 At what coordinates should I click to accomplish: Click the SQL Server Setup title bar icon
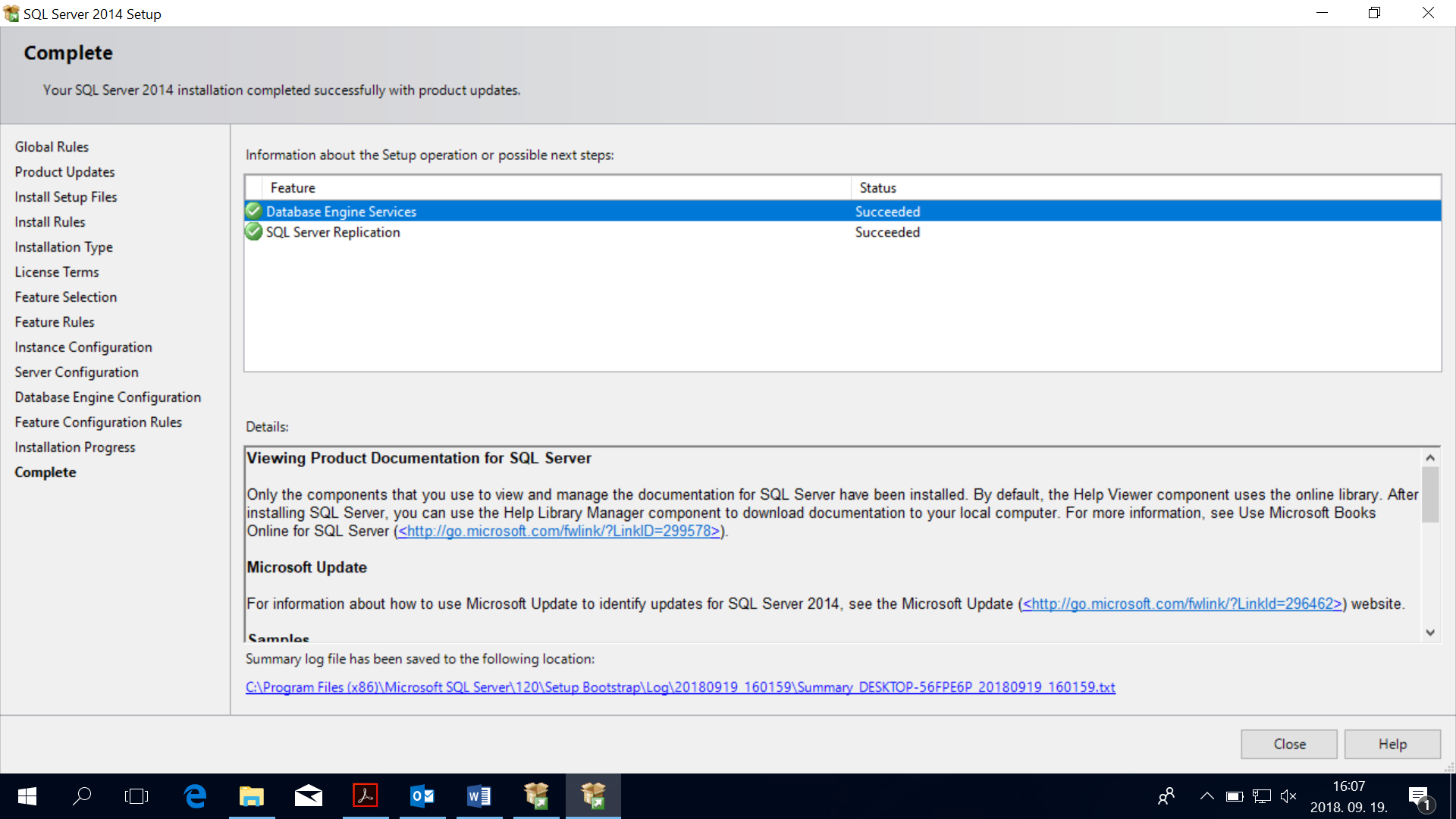(11, 14)
